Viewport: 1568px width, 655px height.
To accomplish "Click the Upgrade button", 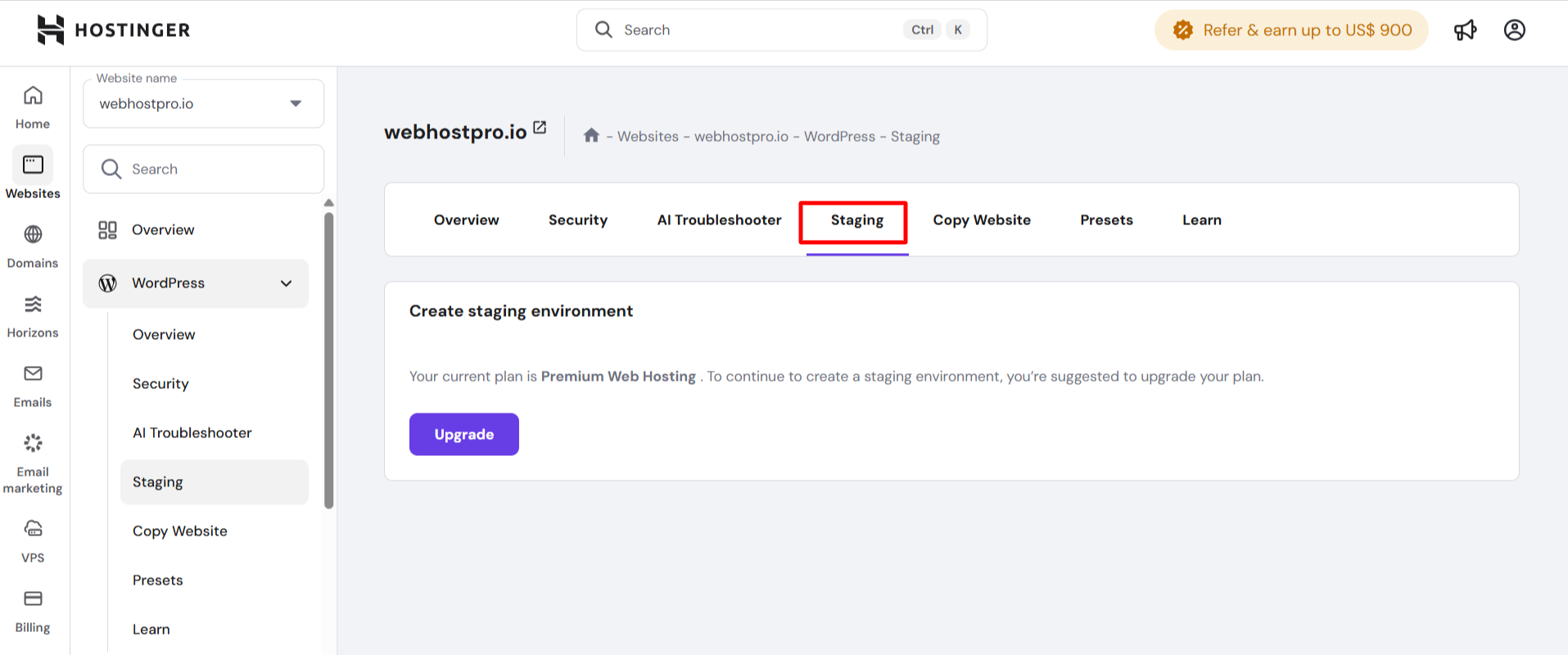I will 464,434.
